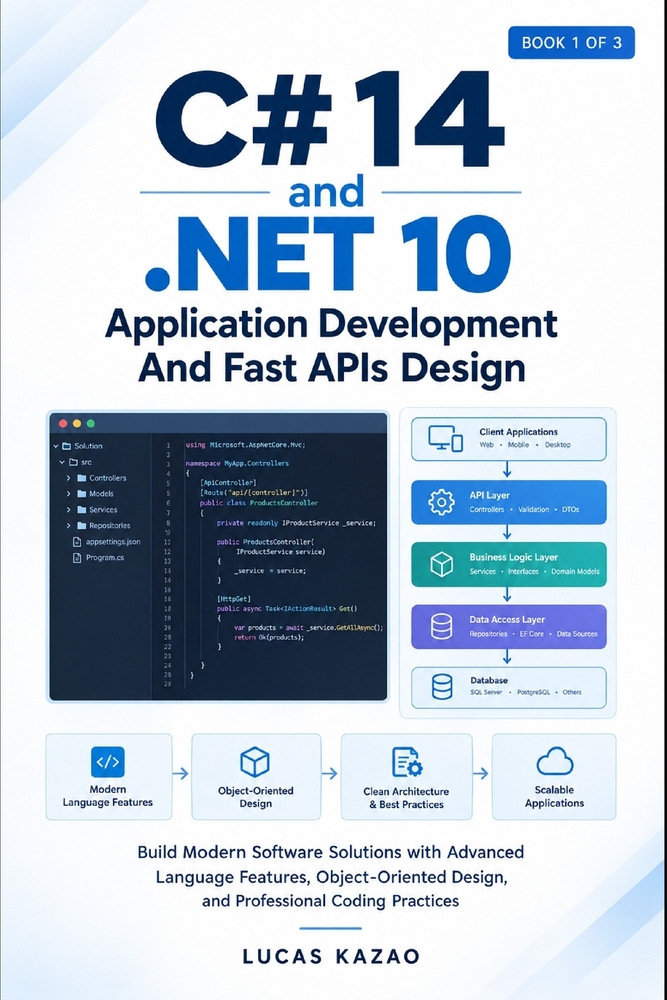Click the database icon in Data Access Layer
667x1000 pixels.
pyautogui.click(x=441, y=626)
